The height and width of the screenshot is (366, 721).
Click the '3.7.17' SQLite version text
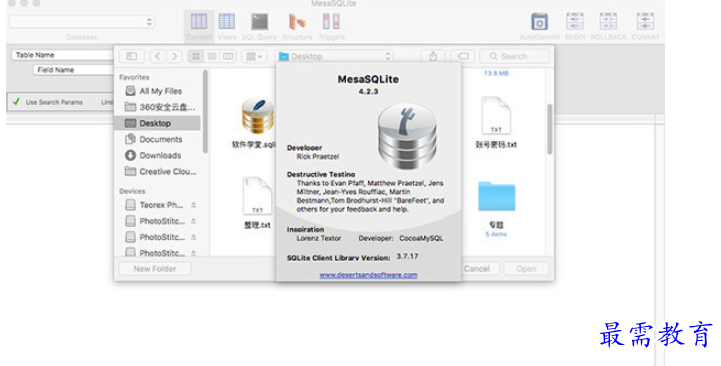(x=407, y=256)
